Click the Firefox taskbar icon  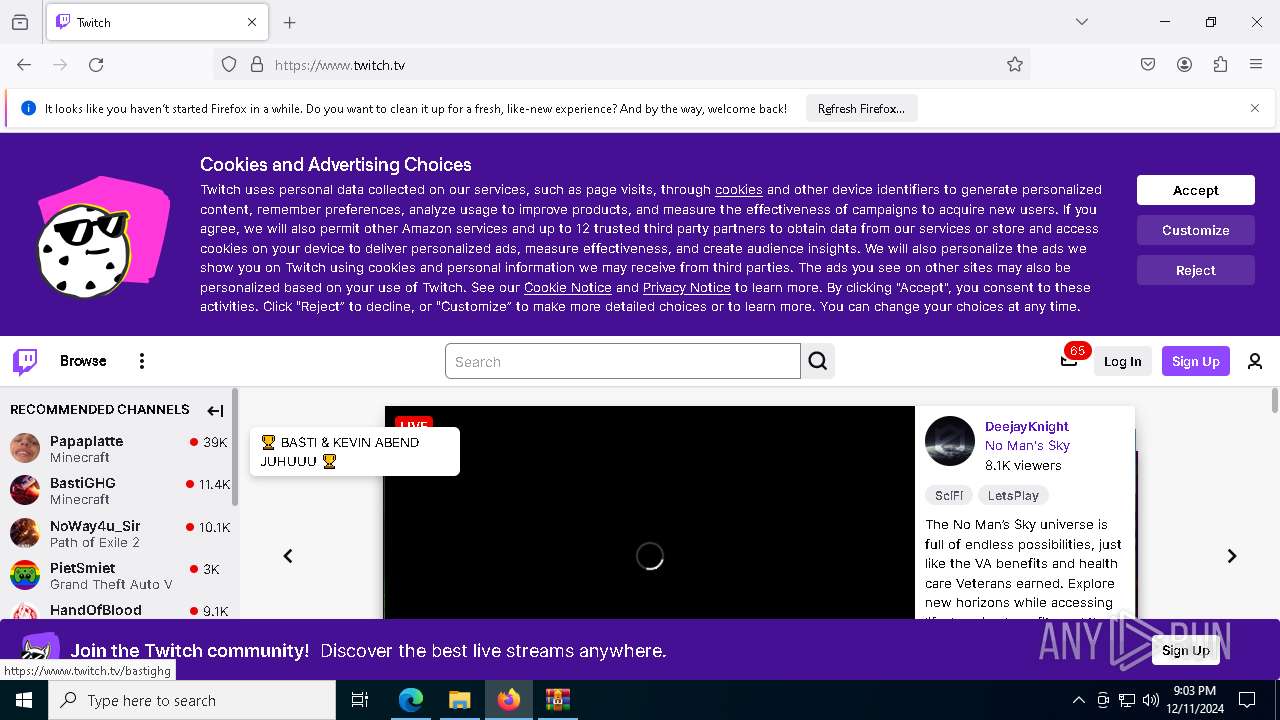pyautogui.click(x=508, y=700)
